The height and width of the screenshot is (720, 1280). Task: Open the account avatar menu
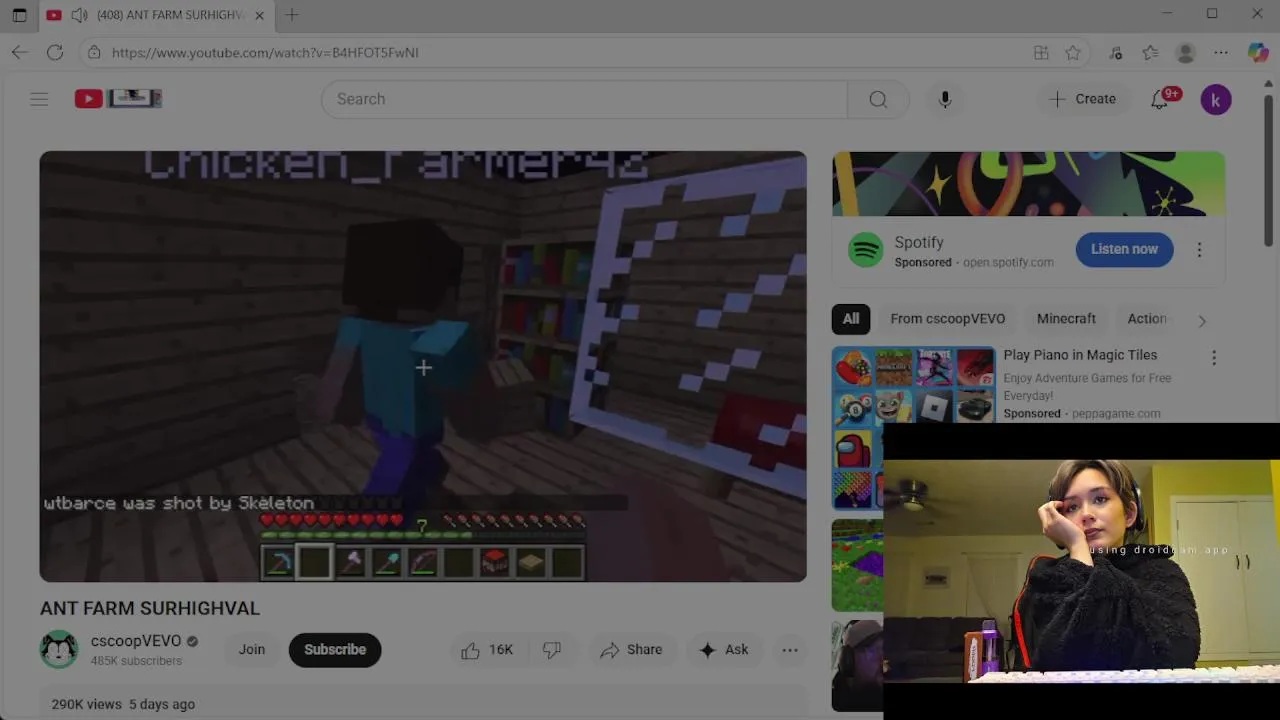[1216, 99]
